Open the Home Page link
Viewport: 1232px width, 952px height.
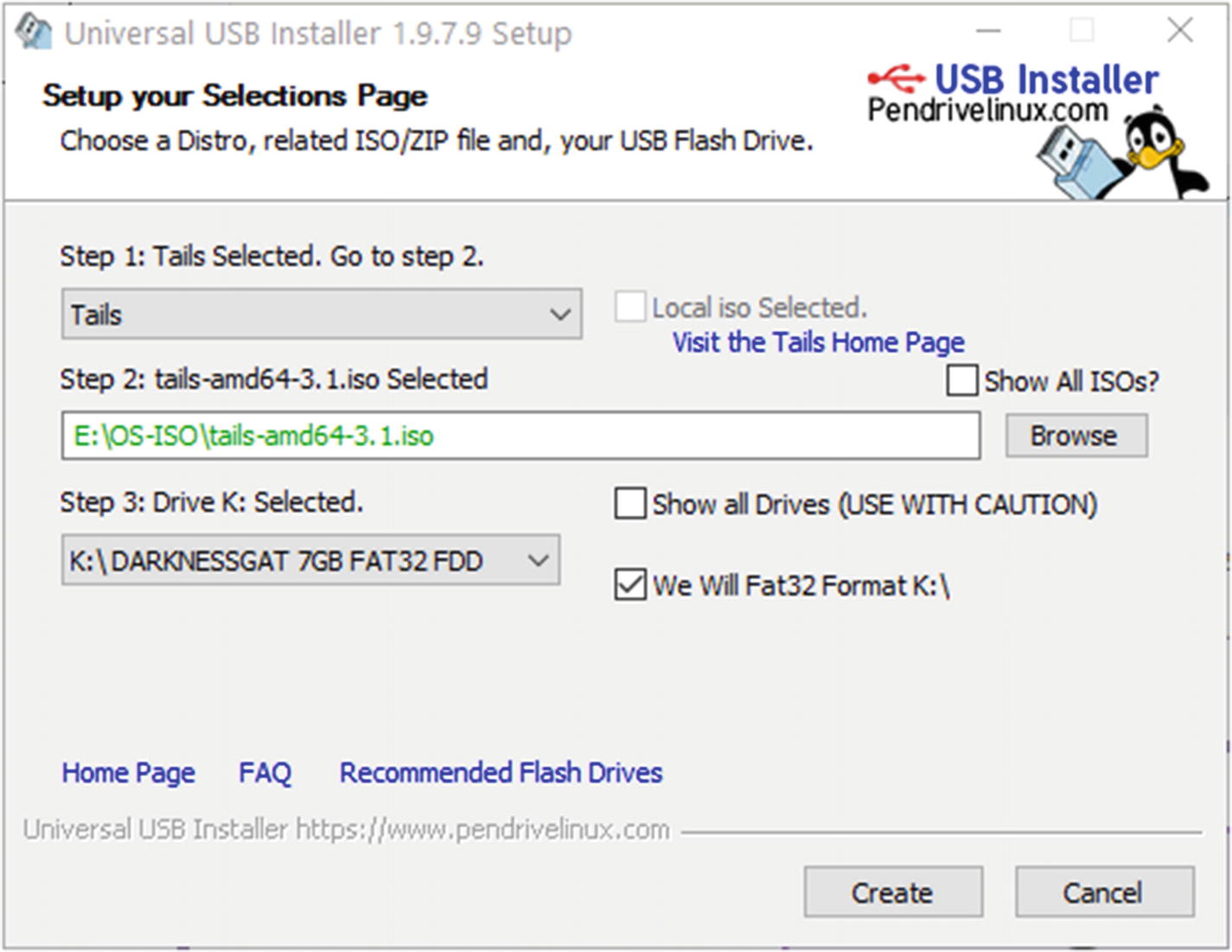pos(128,773)
